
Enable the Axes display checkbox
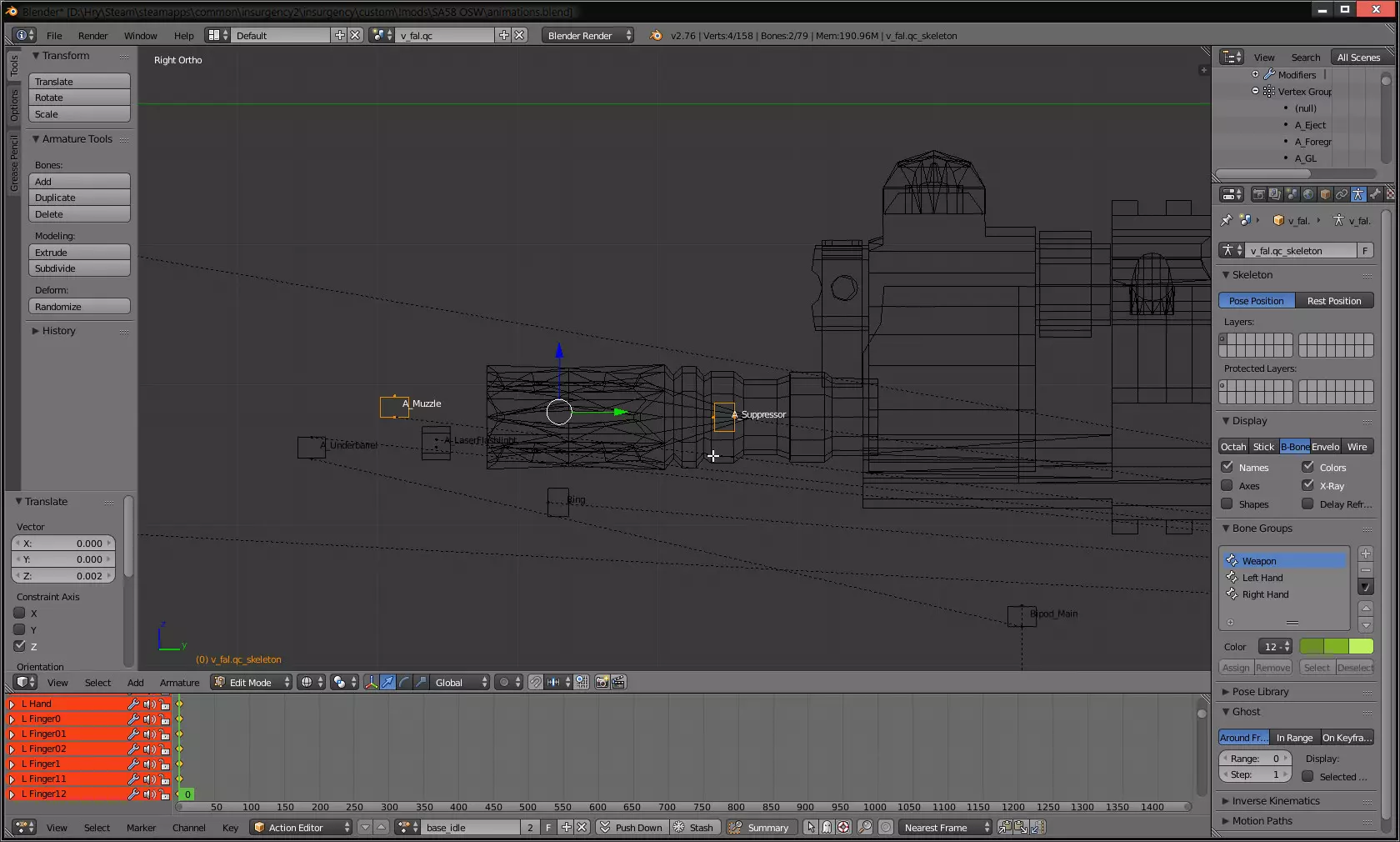tap(1227, 486)
